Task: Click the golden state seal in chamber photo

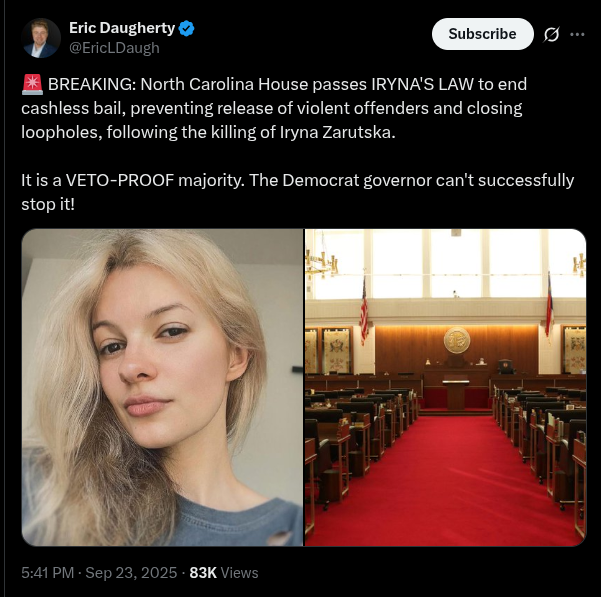Action: [x=457, y=340]
